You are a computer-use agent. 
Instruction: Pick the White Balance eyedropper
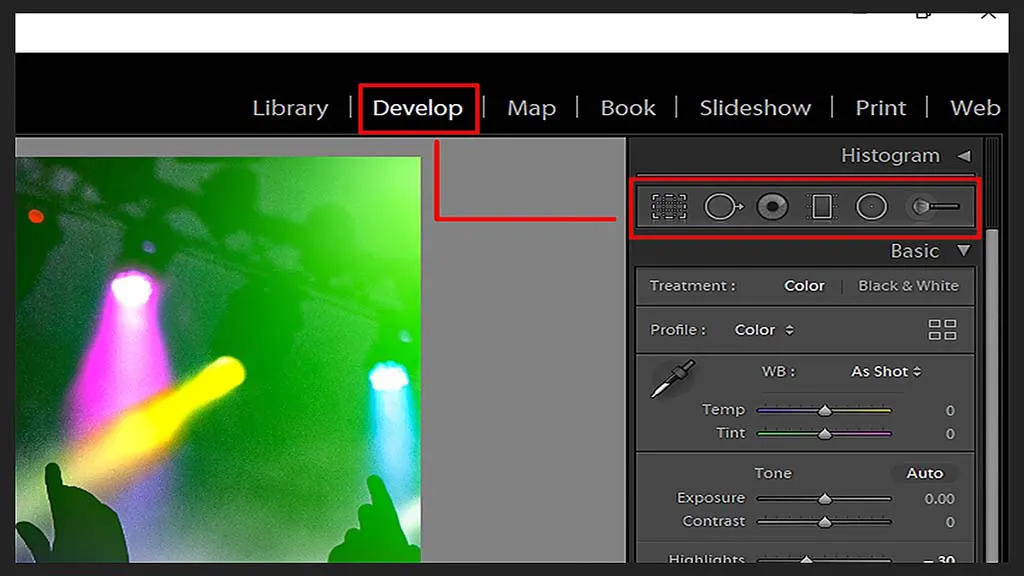point(673,379)
